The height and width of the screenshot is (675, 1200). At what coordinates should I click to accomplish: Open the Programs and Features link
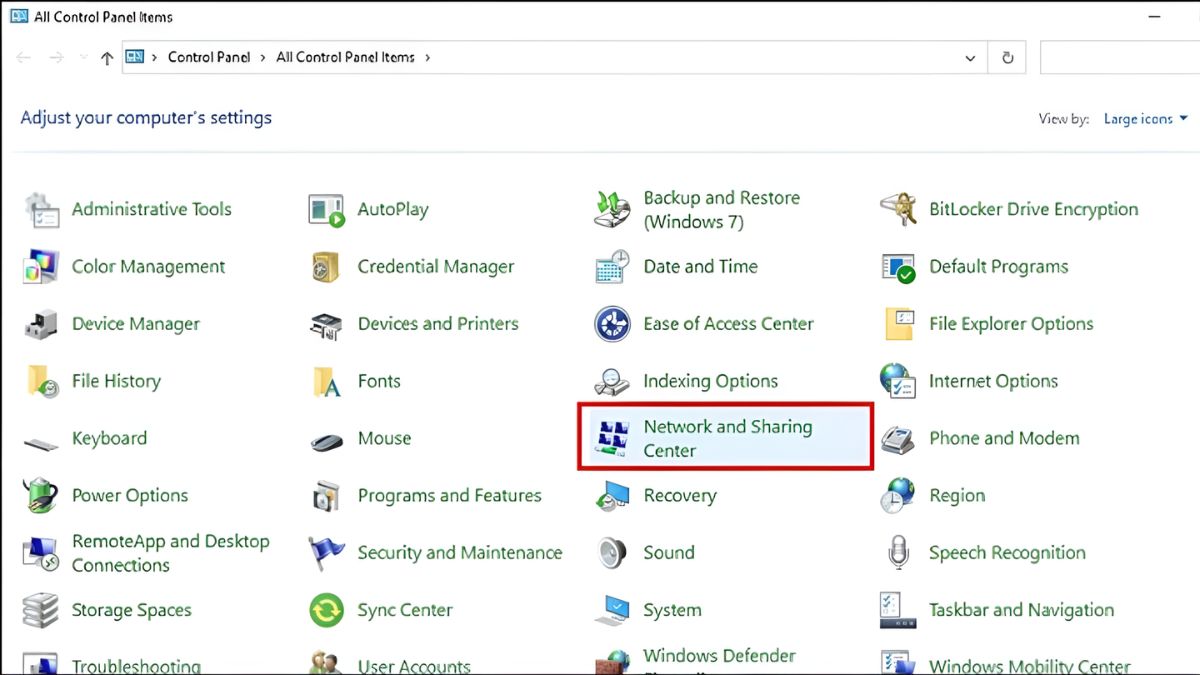pos(449,495)
